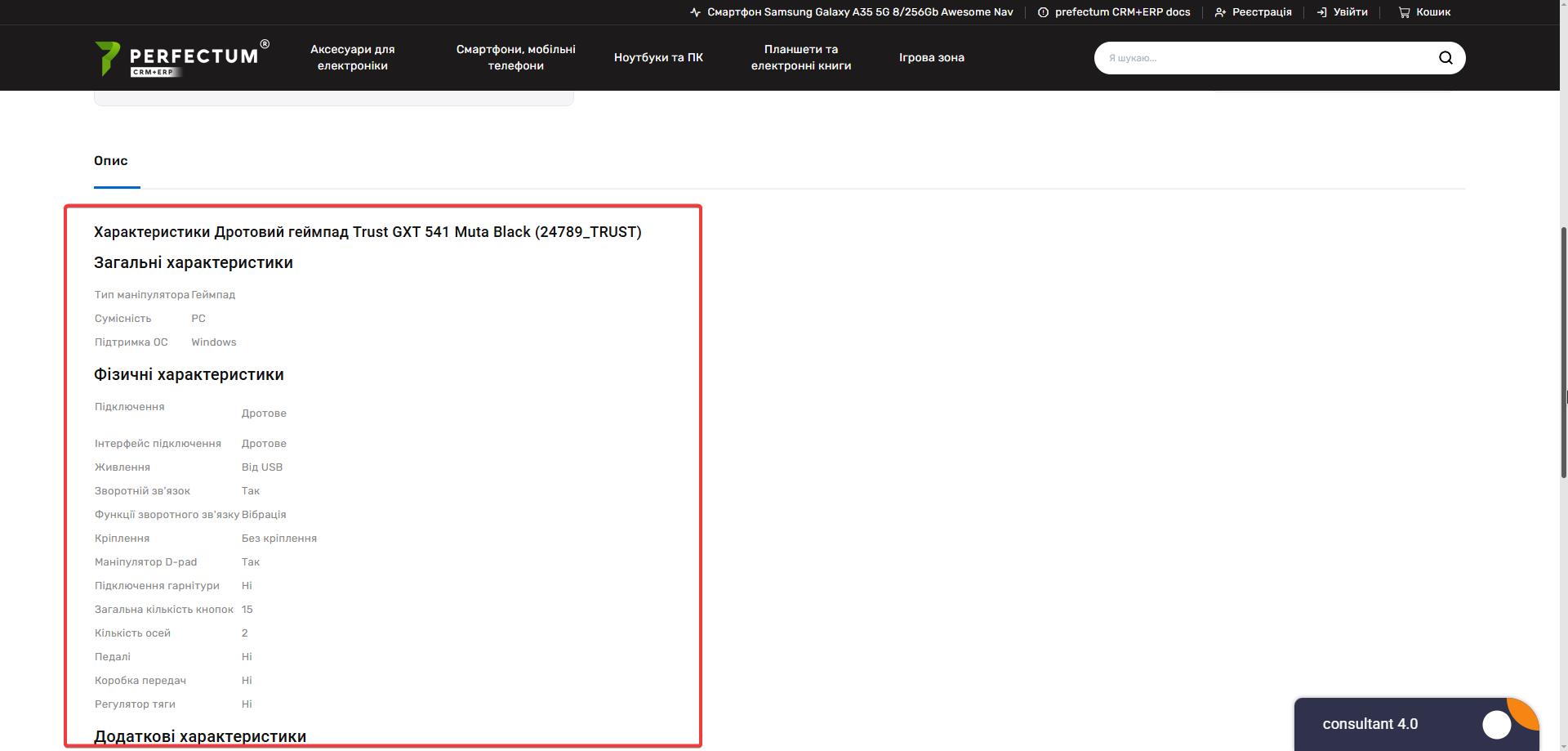Click the info icon beside prefectum docs

pyautogui.click(x=1043, y=12)
